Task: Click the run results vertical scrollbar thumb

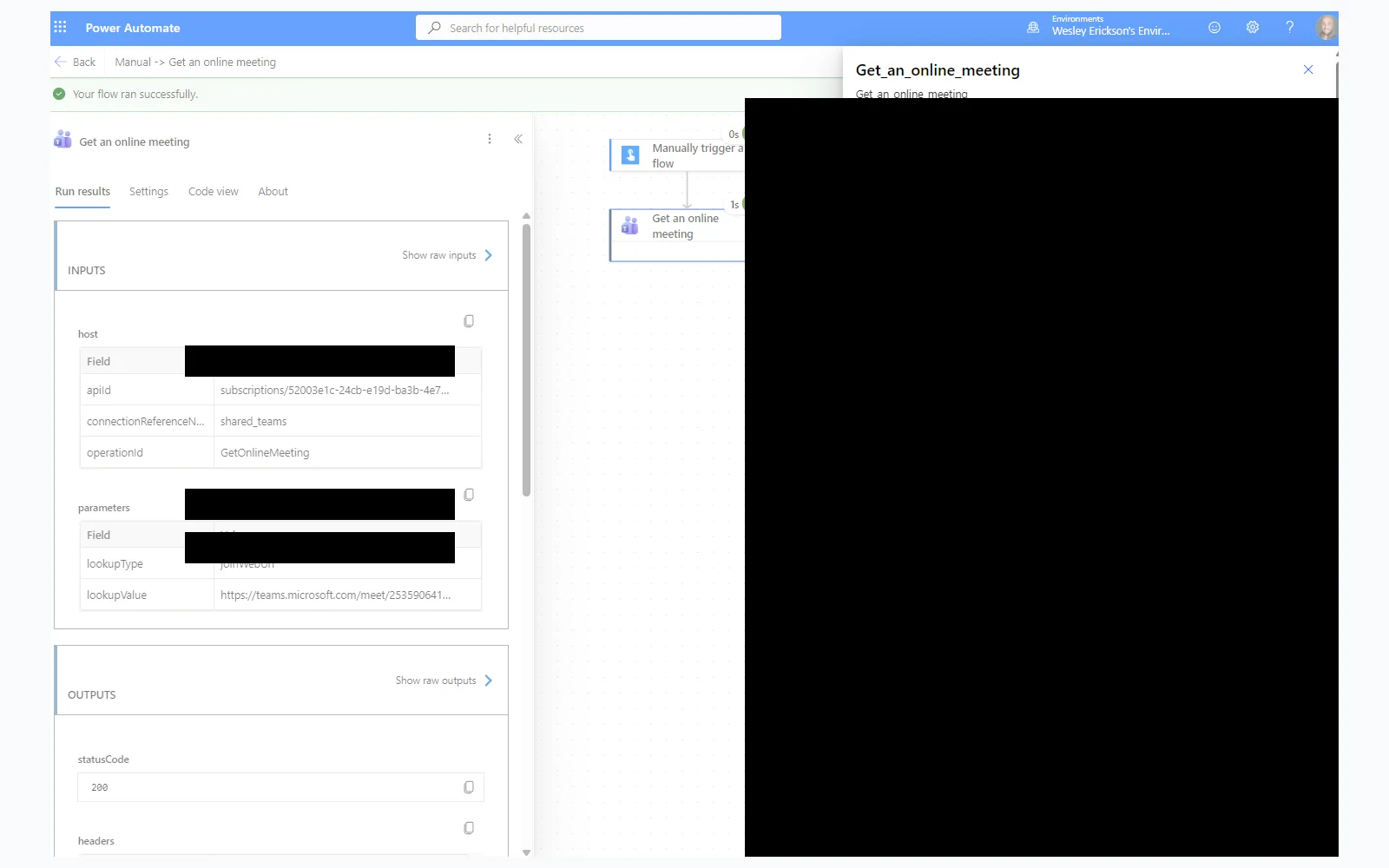Action: [526, 360]
